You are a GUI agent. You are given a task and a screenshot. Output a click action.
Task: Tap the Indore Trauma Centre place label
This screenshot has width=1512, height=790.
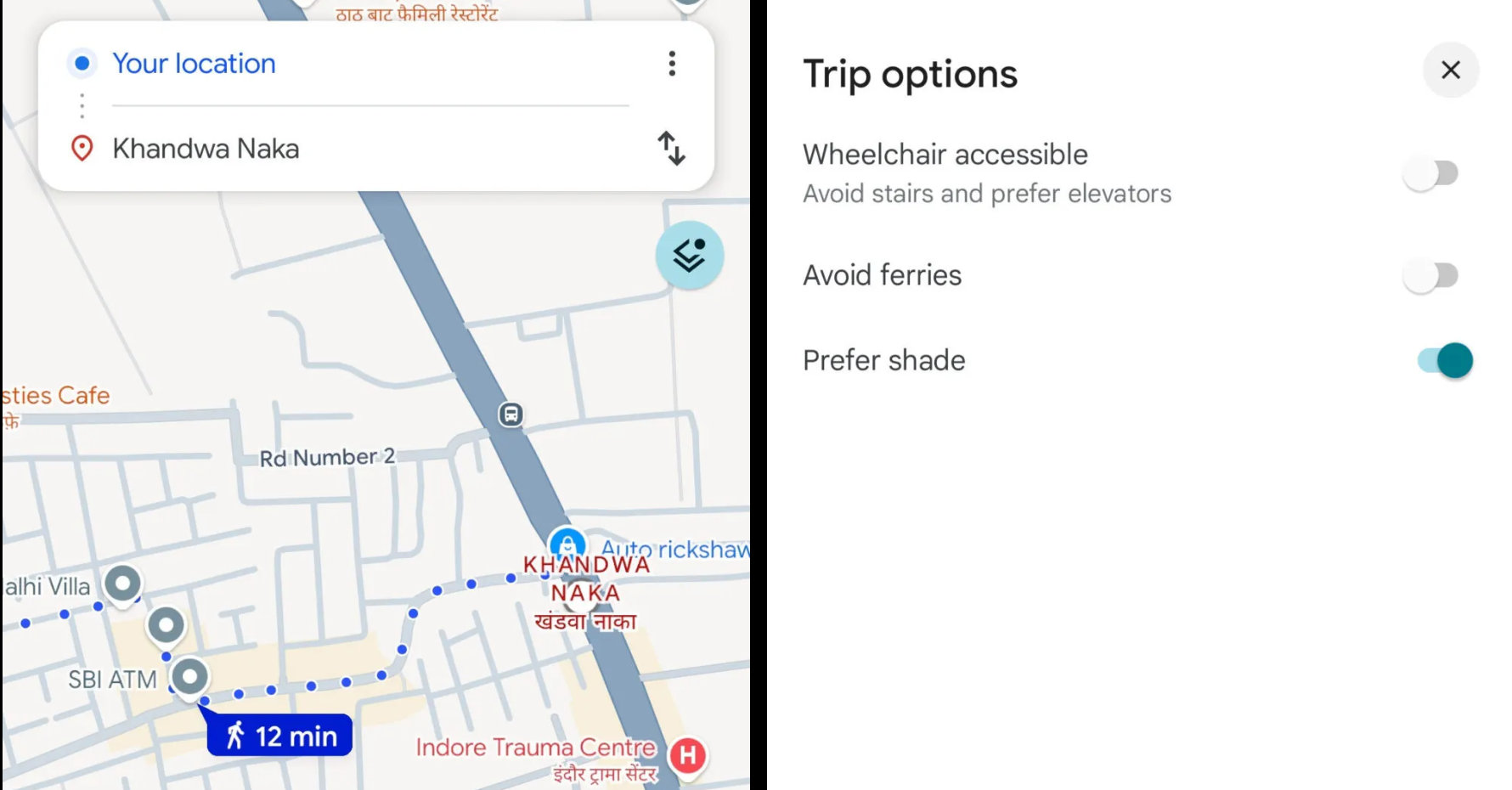(x=535, y=748)
